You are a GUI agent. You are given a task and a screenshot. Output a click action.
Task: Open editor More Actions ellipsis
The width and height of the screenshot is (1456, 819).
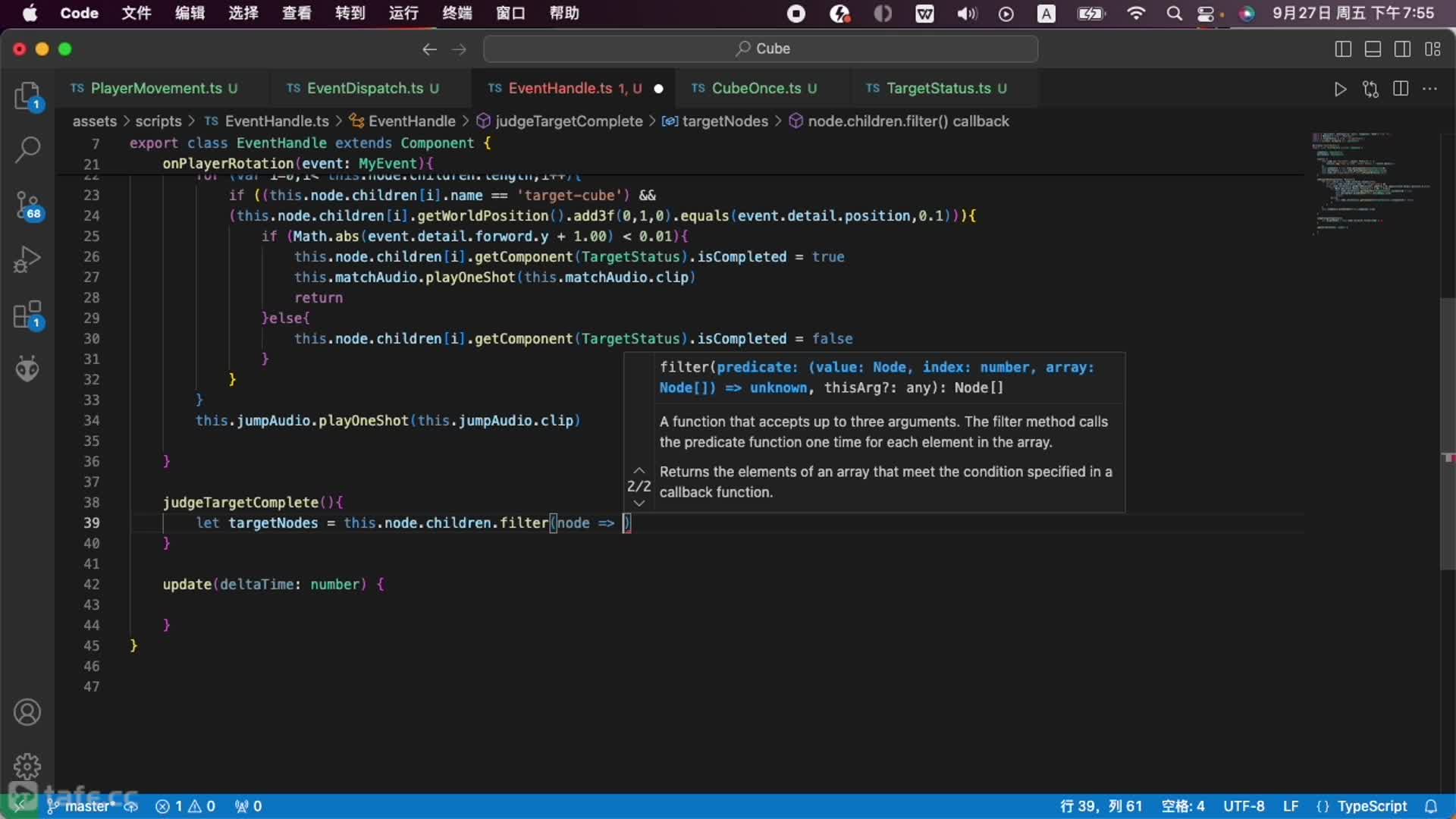click(x=1430, y=89)
